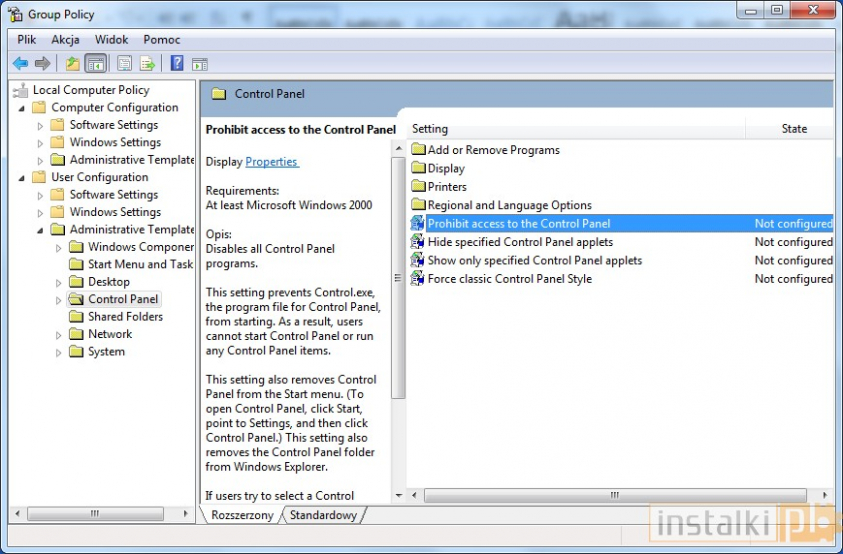Image resolution: width=843 pixels, height=554 pixels.
Task: Click the State column header
Action: (794, 129)
